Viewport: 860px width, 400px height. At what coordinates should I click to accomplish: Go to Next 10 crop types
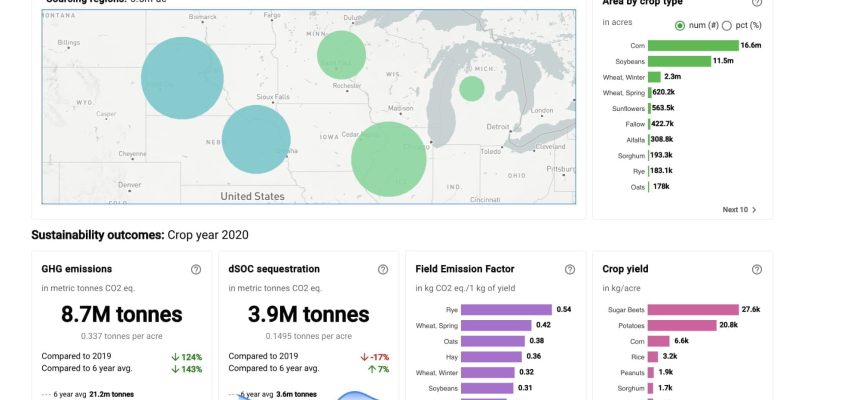739,210
